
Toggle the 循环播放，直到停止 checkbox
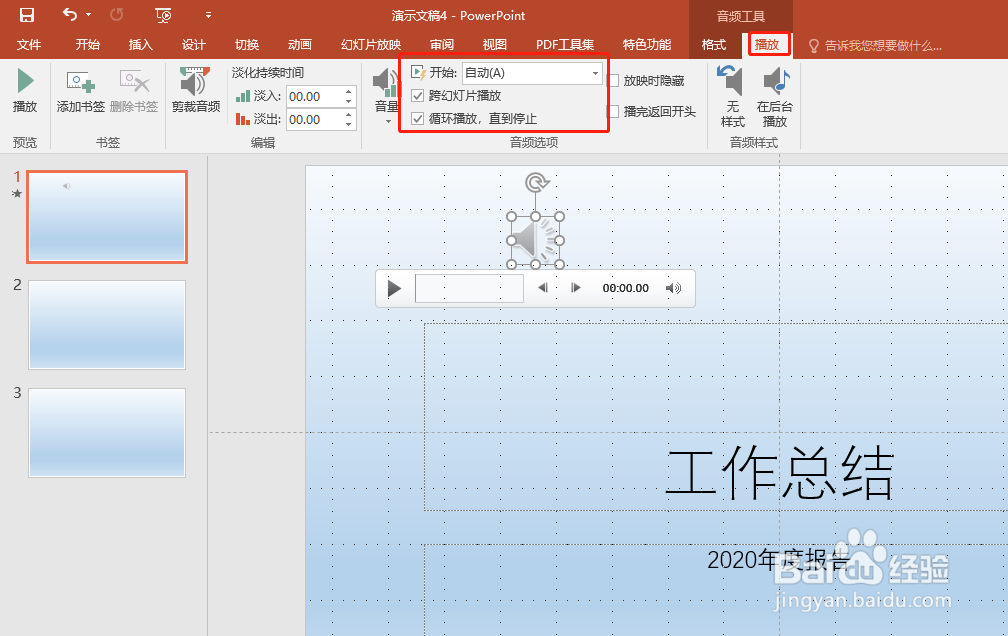point(418,119)
